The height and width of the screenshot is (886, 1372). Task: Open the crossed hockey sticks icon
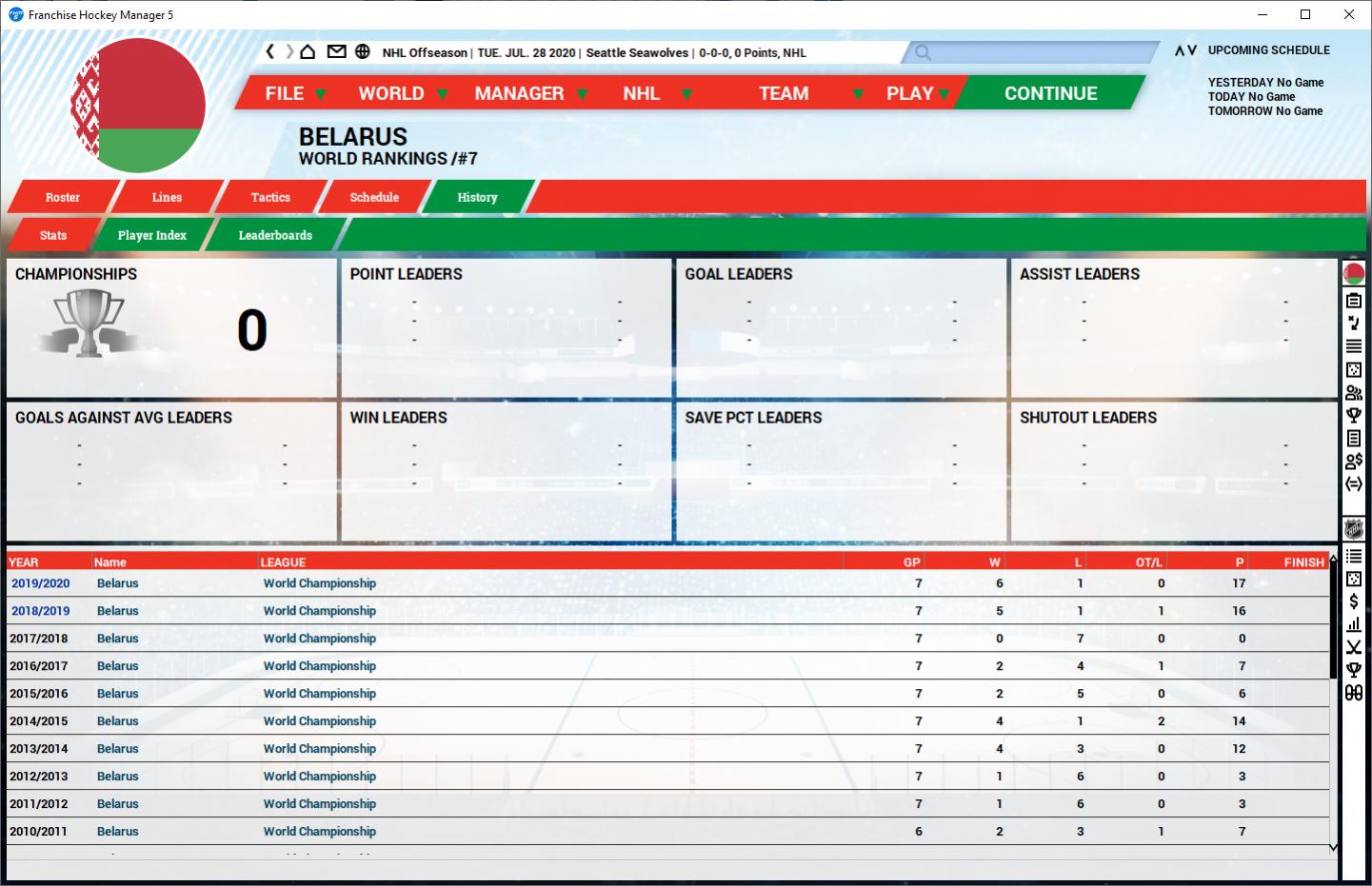click(1353, 647)
